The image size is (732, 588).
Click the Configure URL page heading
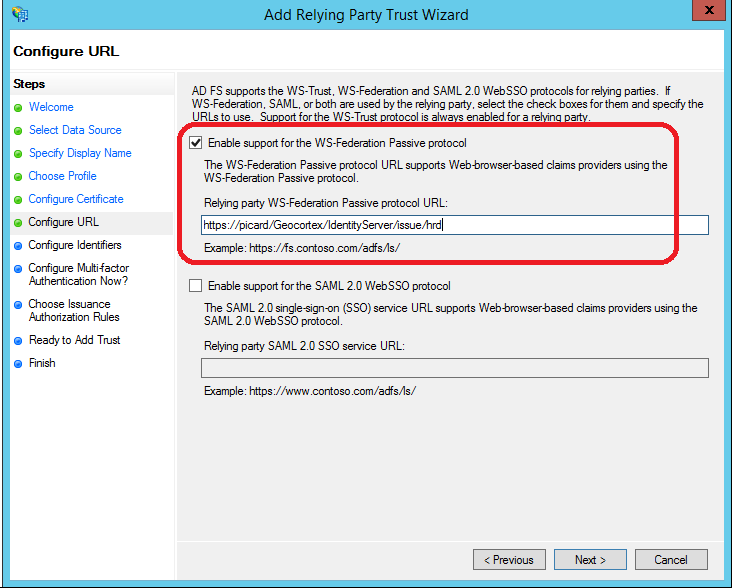click(x=66, y=51)
